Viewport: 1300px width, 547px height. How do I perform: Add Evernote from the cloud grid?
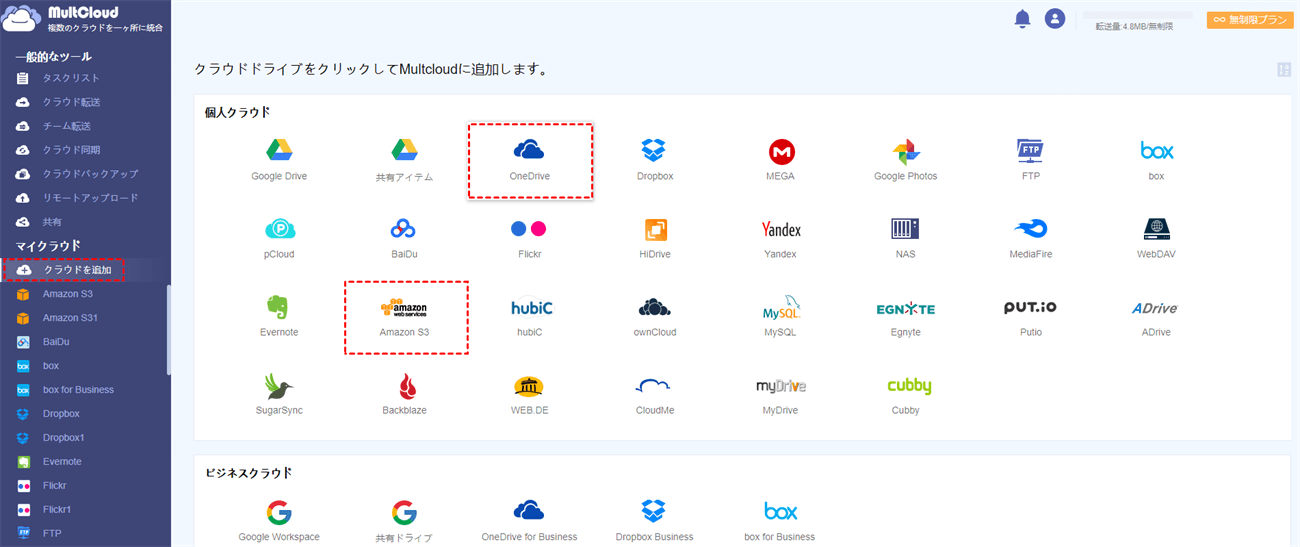(279, 316)
